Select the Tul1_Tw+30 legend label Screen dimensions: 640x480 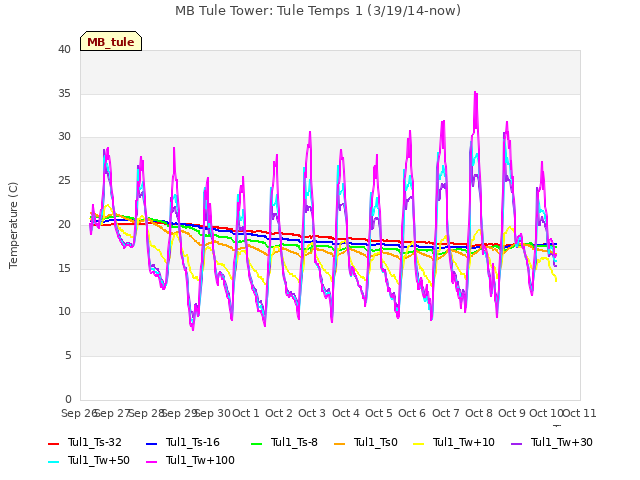coord(562,442)
